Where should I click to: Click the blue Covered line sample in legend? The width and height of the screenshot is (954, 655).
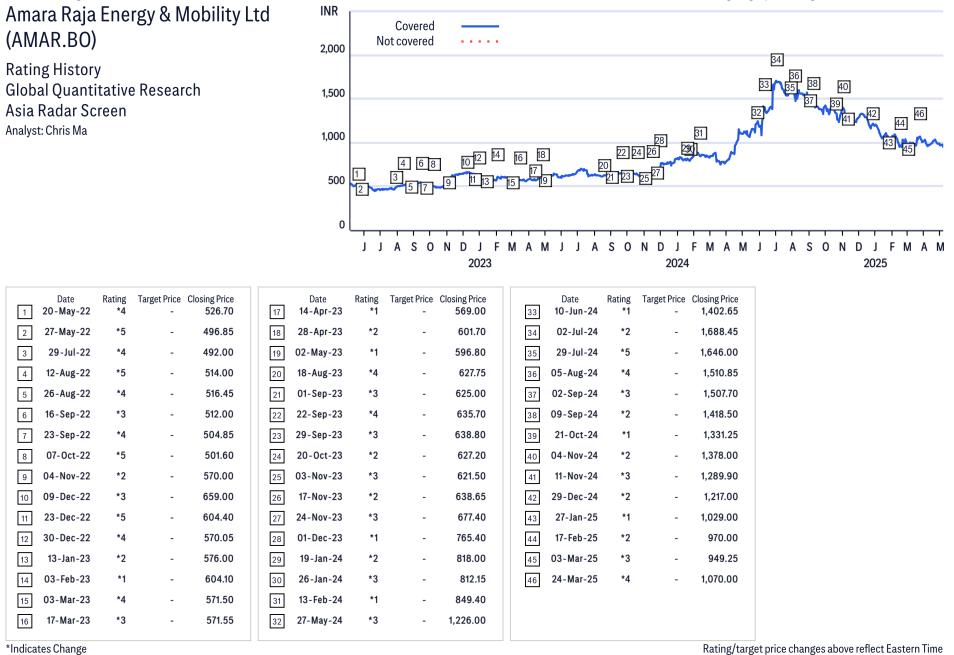click(x=480, y=26)
